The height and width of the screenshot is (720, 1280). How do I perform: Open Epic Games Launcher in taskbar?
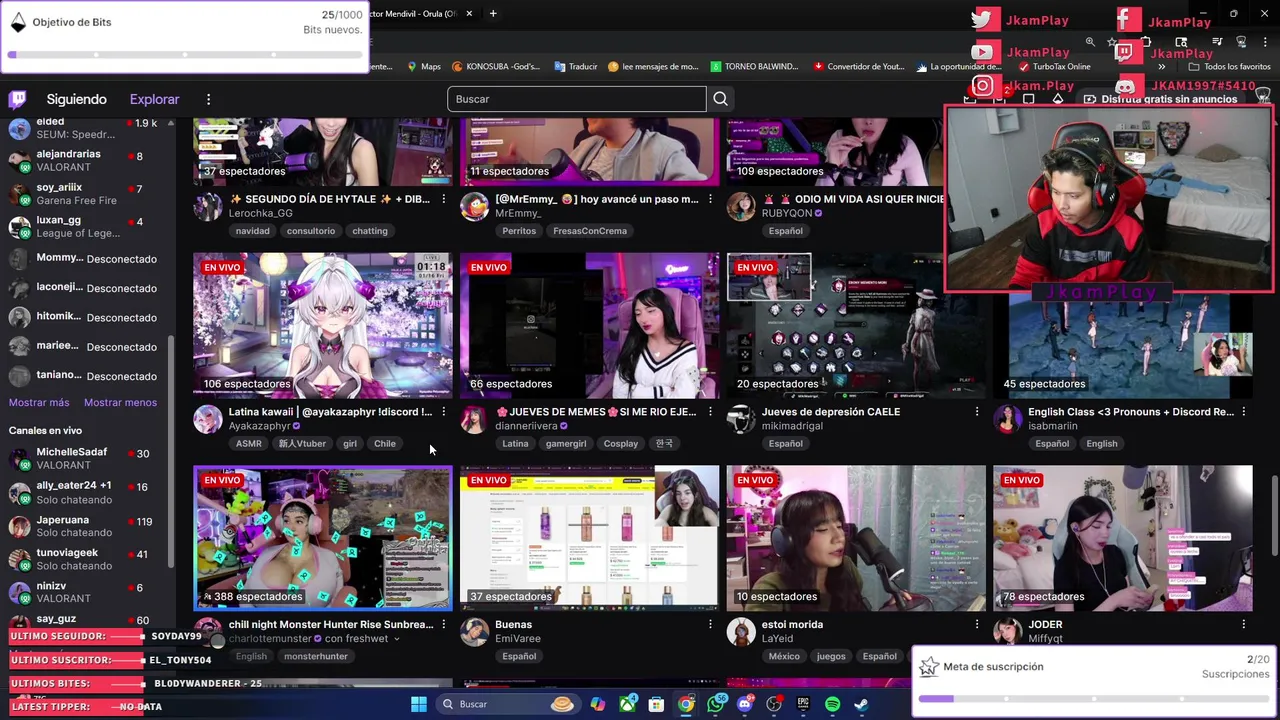(803, 704)
